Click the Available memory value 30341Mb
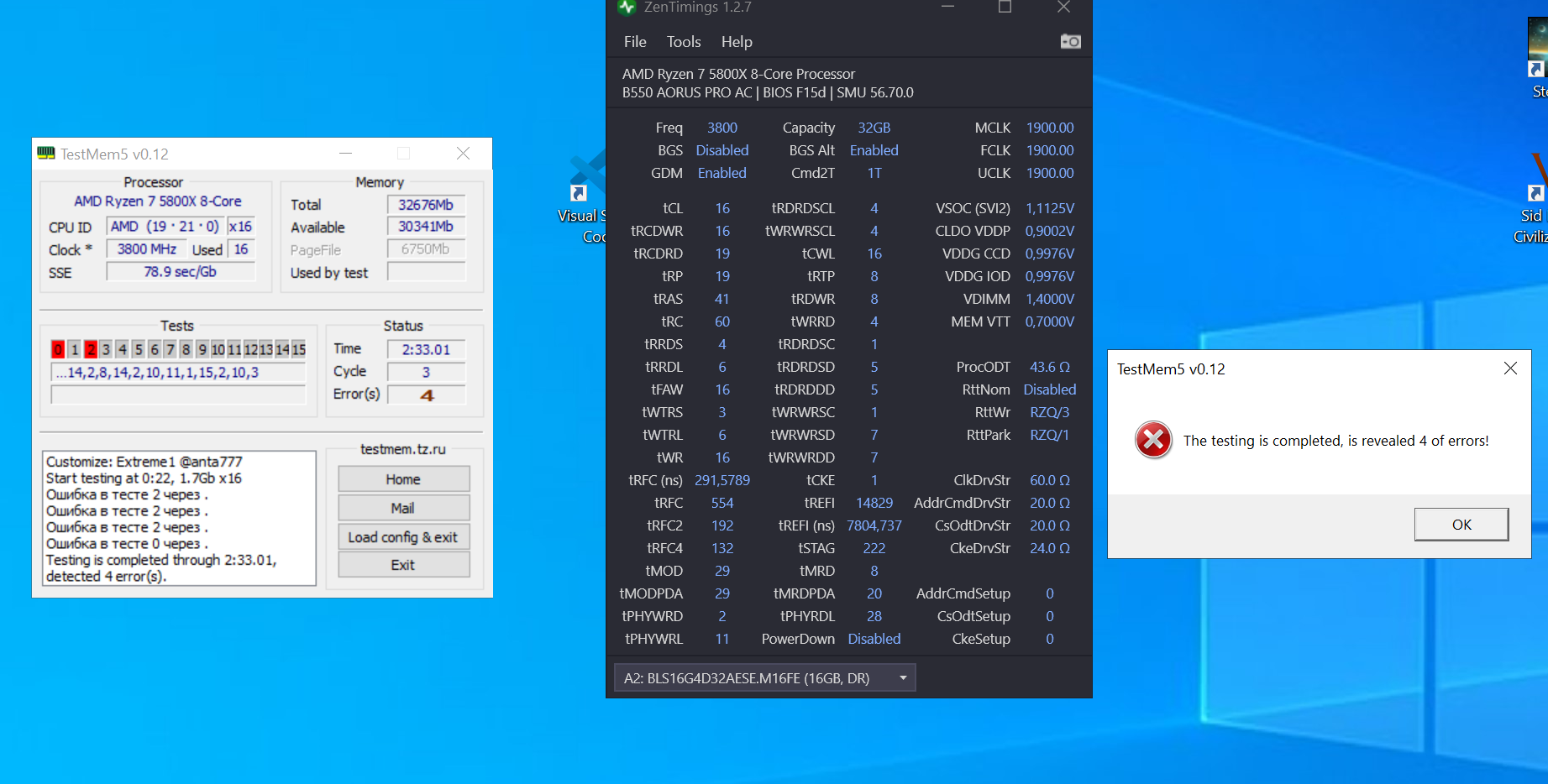1548x784 pixels. tap(426, 227)
